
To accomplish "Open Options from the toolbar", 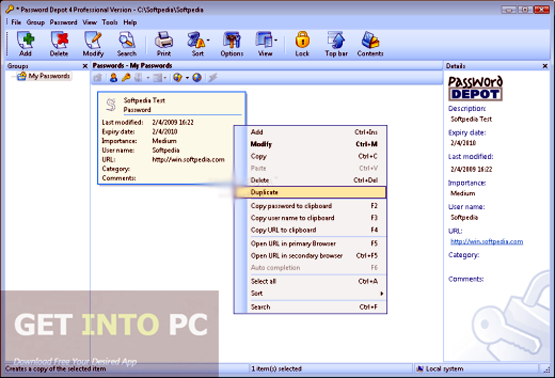I will tap(232, 44).
